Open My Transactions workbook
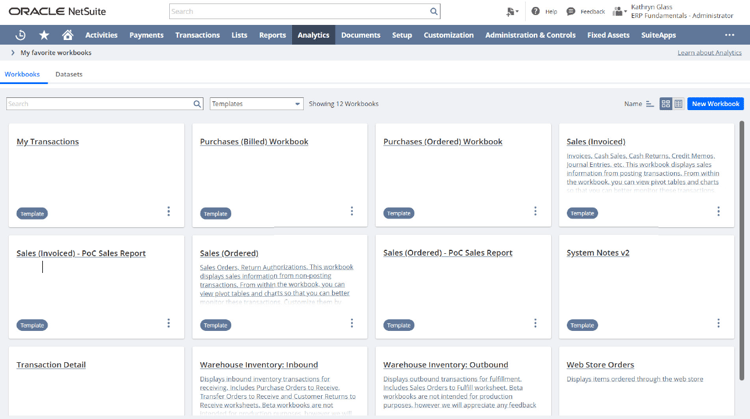 pyautogui.click(x=48, y=142)
